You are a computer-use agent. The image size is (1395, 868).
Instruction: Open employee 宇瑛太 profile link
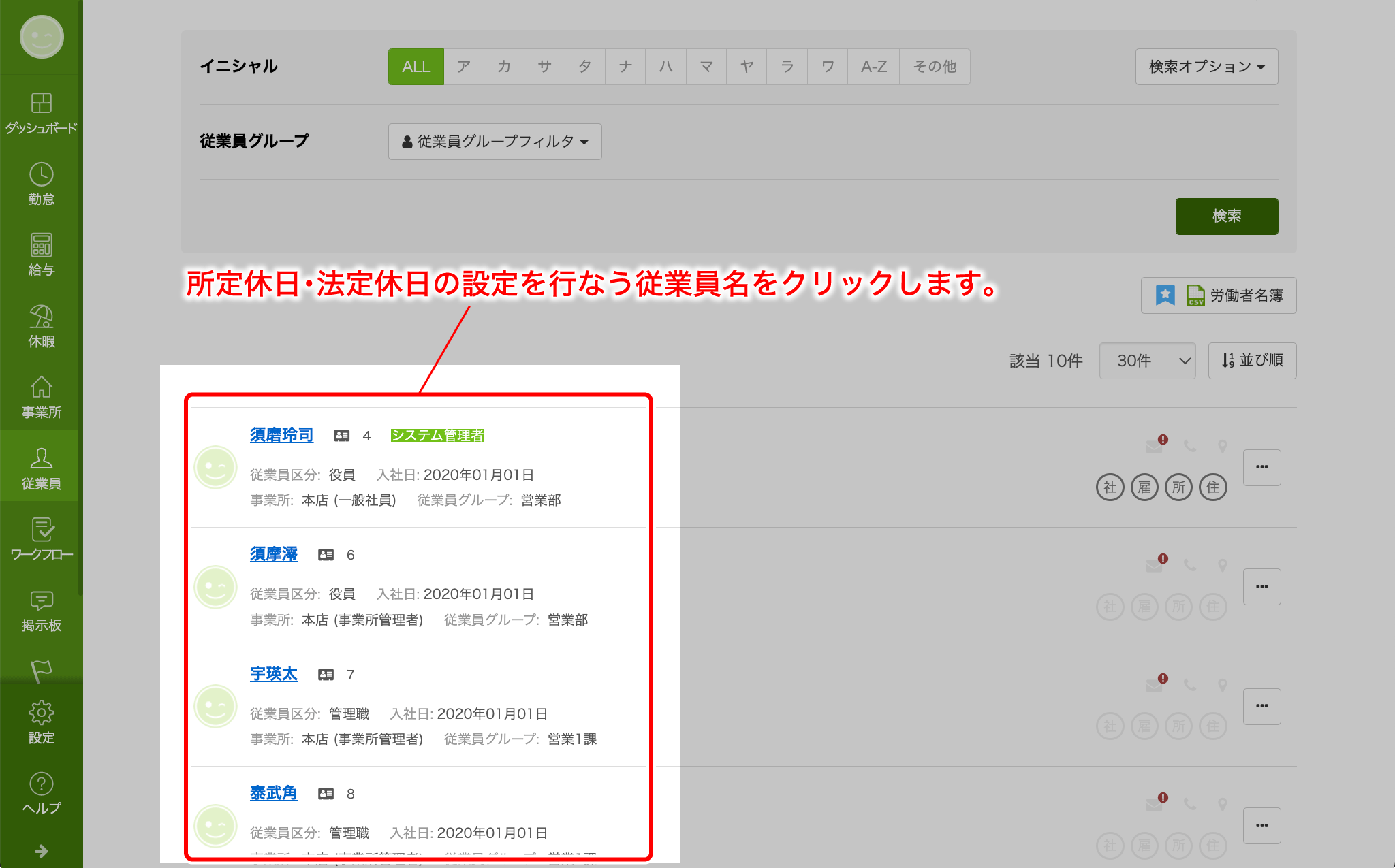pos(274,674)
